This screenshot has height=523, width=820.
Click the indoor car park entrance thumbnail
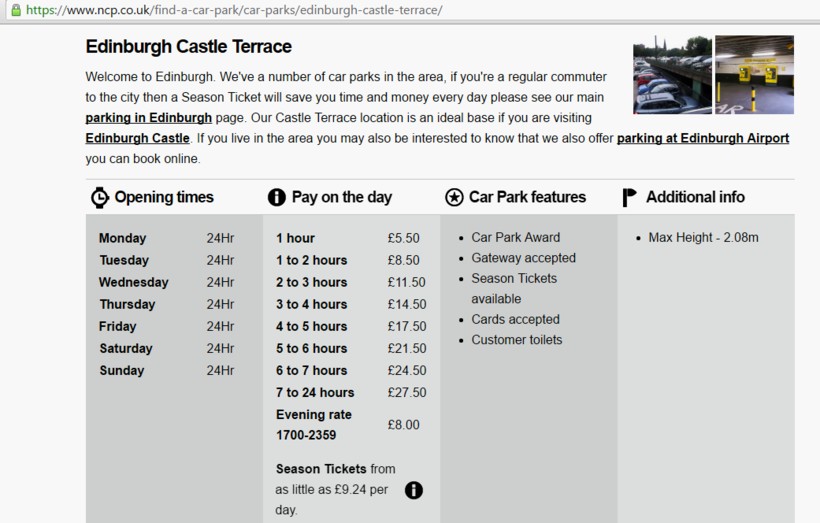pyautogui.click(x=754, y=75)
